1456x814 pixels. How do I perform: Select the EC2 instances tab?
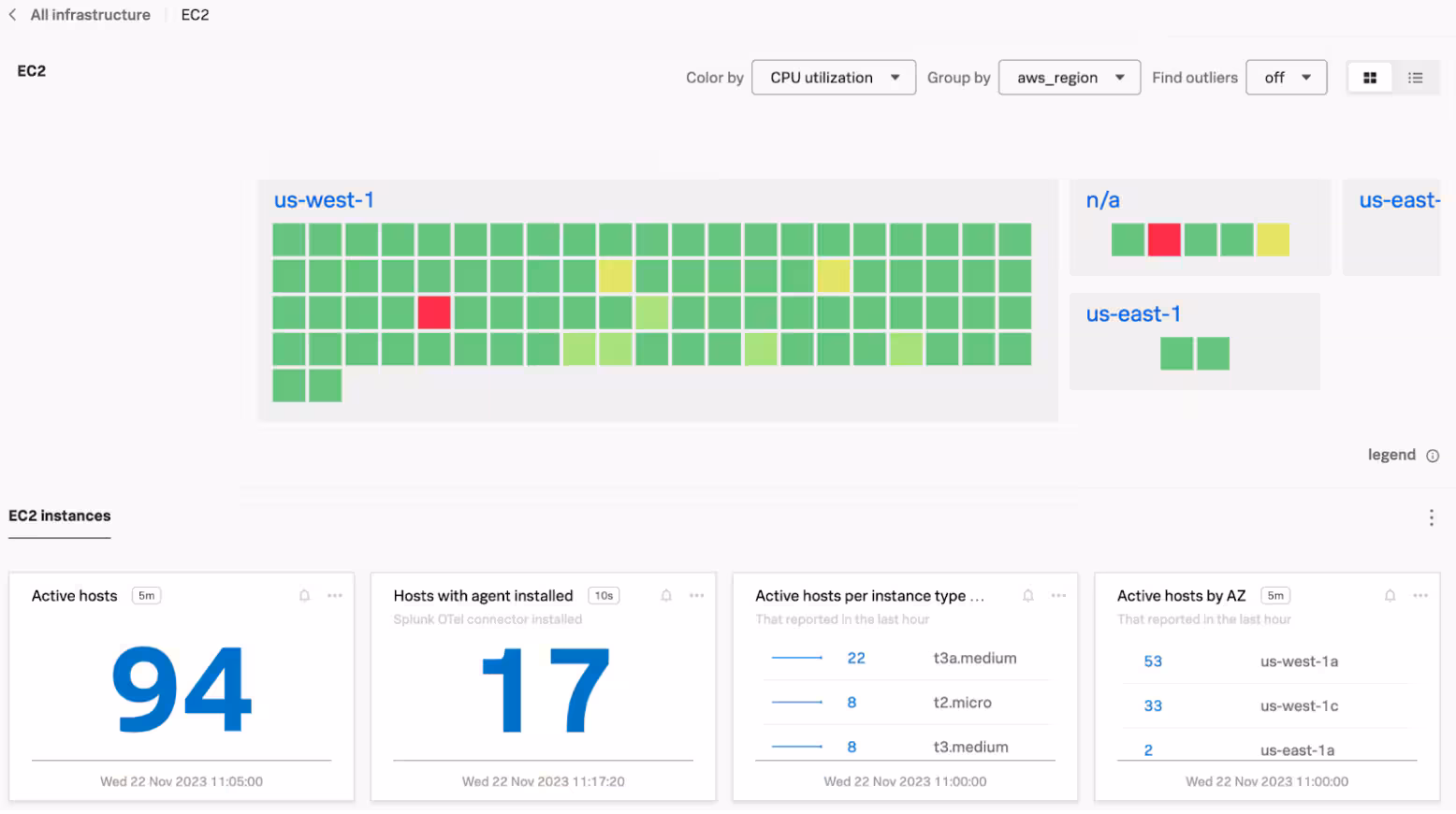coord(60,516)
